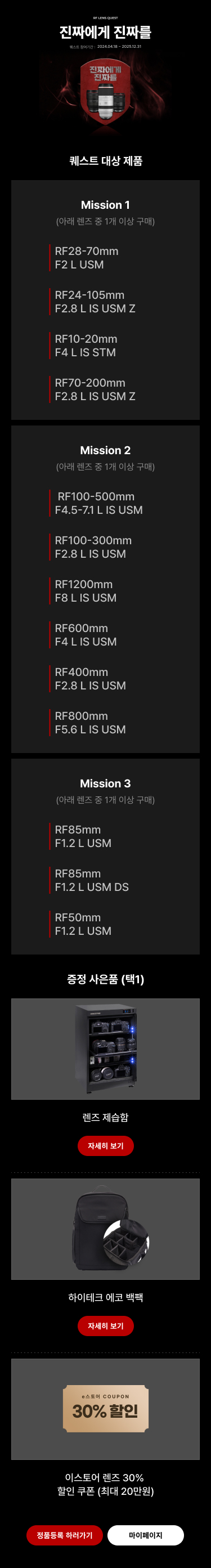Select RF85mm F1.2 L USM DS
211x1568 pixels.
(92, 880)
